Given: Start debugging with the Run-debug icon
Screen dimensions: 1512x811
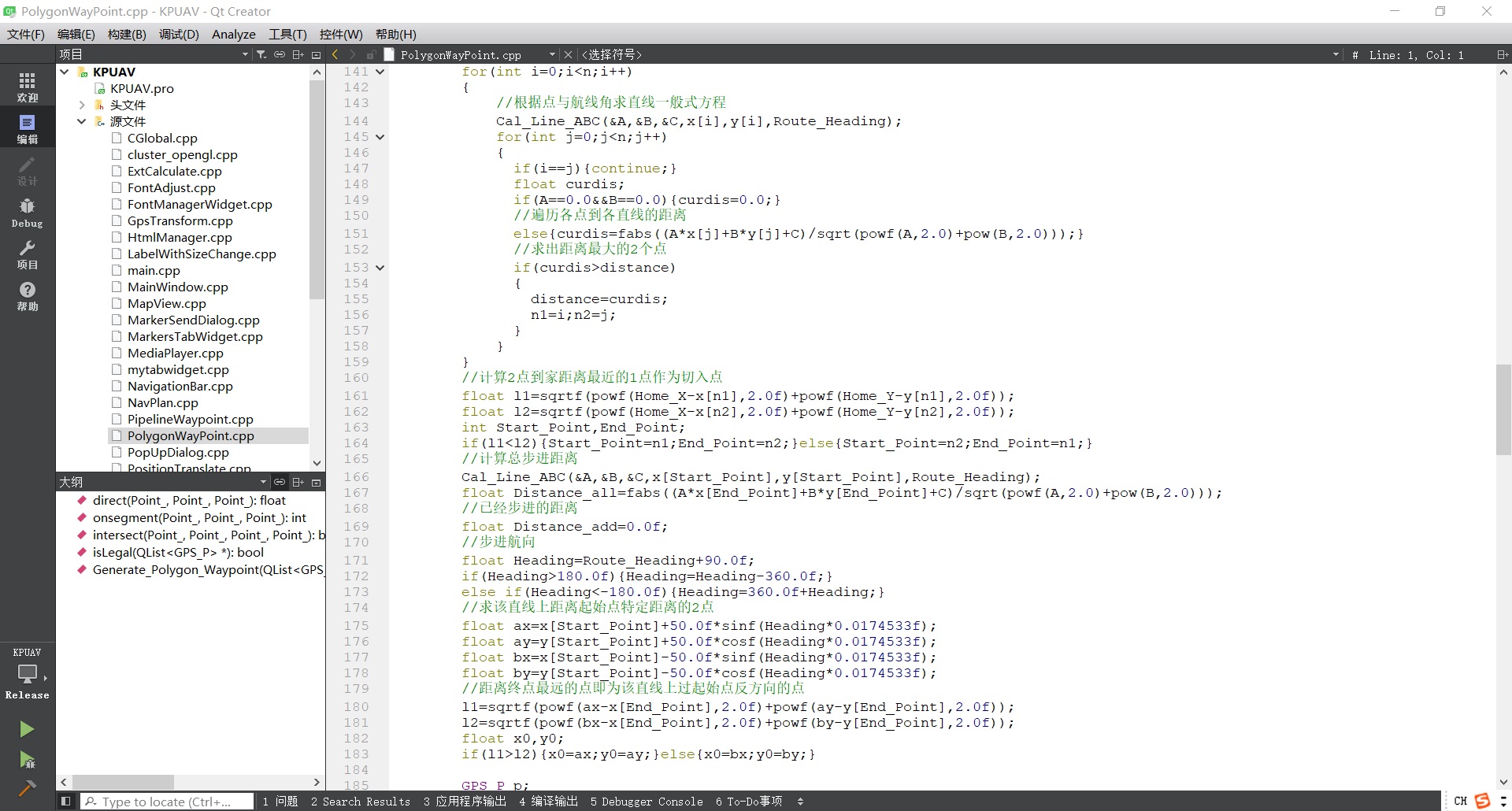Looking at the screenshot, I should [27, 760].
